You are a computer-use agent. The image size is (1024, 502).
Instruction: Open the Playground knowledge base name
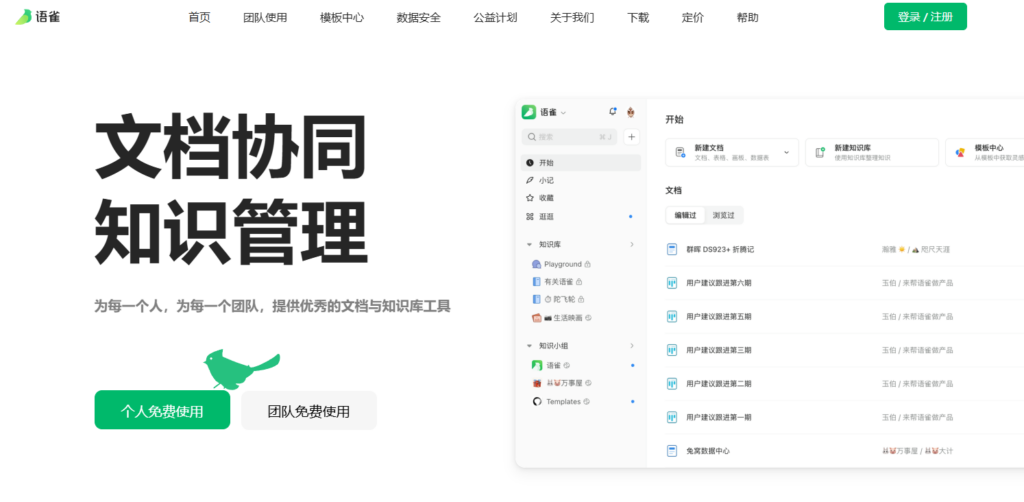click(x=563, y=264)
